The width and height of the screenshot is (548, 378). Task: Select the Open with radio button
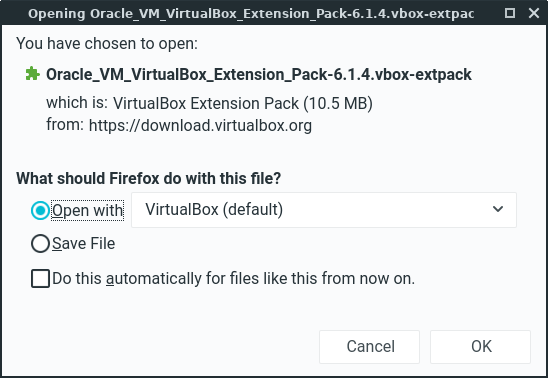[40, 210]
